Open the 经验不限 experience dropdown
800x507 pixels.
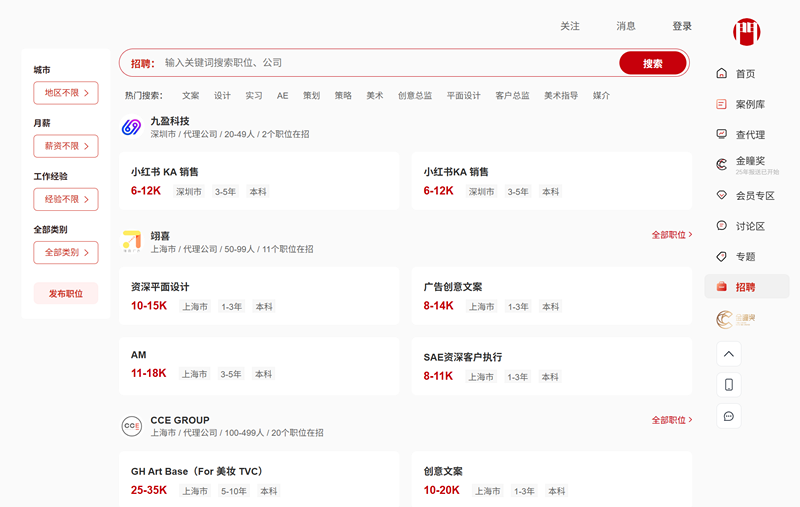(x=66, y=199)
